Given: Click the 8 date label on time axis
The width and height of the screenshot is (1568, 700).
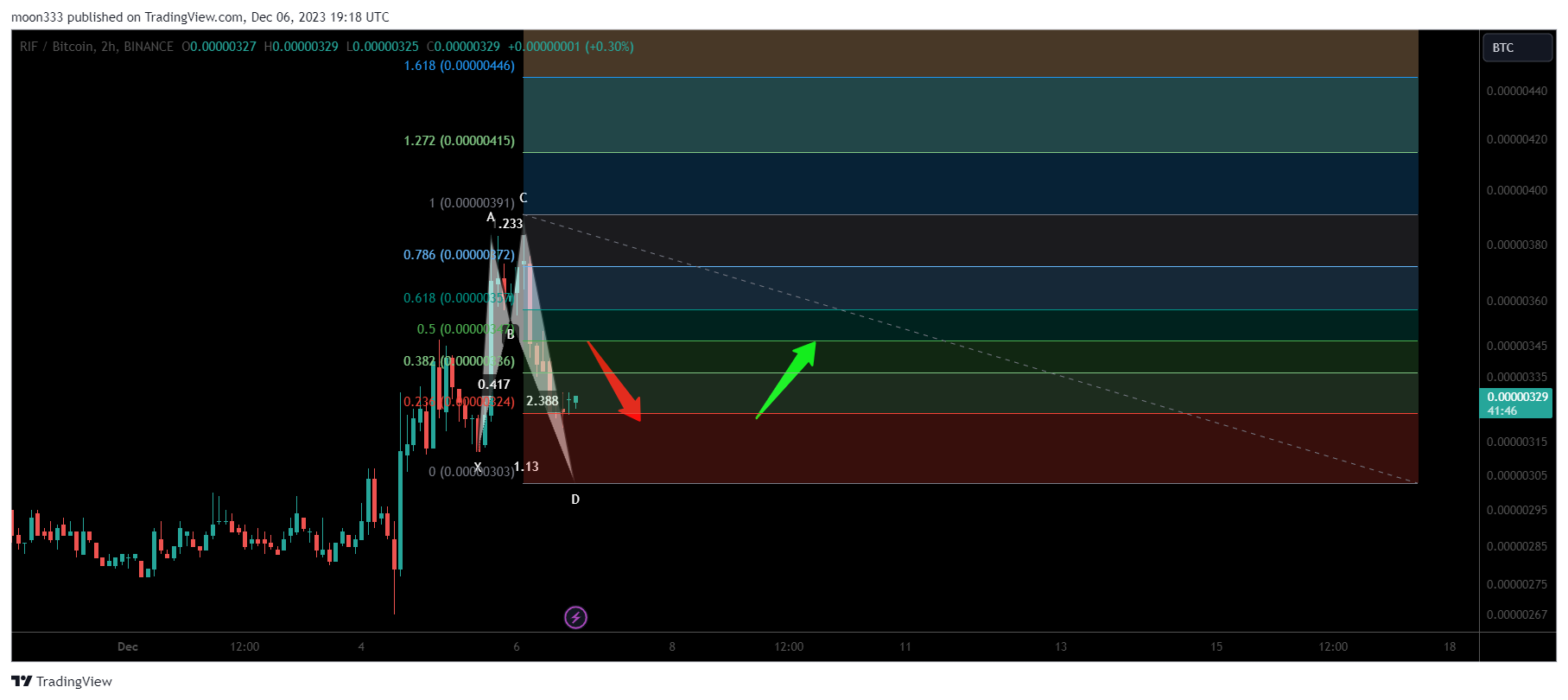Looking at the screenshot, I should pyautogui.click(x=672, y=646).
